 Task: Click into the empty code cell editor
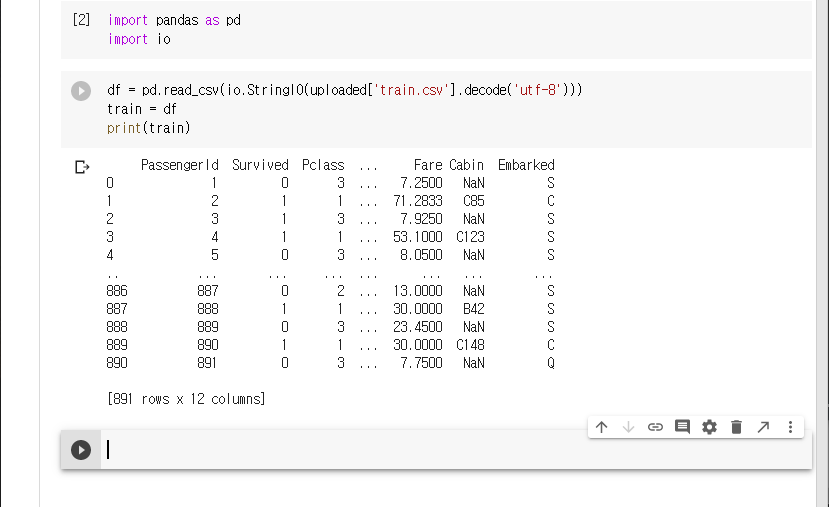[400, 450]
